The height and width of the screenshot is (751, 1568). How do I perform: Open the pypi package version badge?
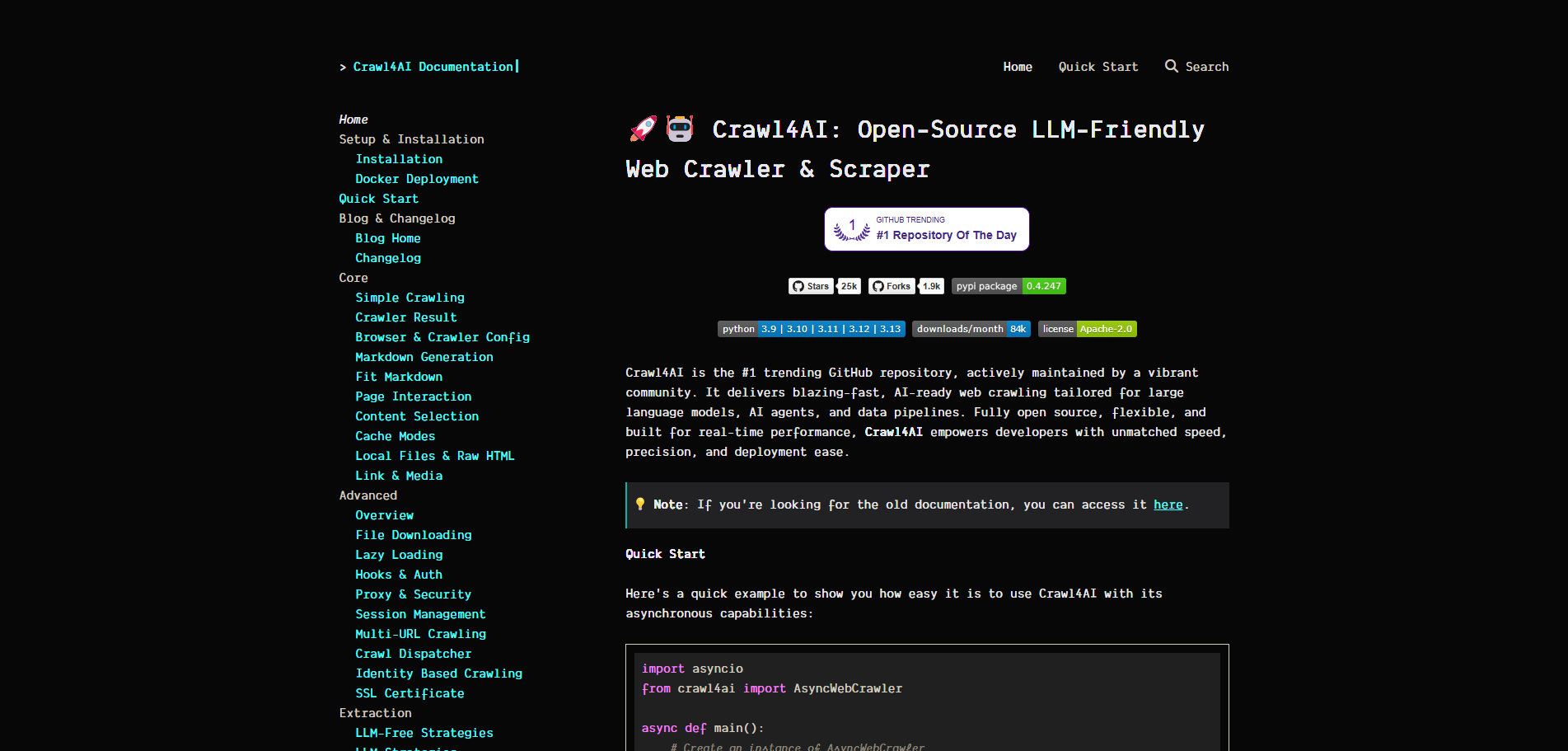click(1008, 286)
